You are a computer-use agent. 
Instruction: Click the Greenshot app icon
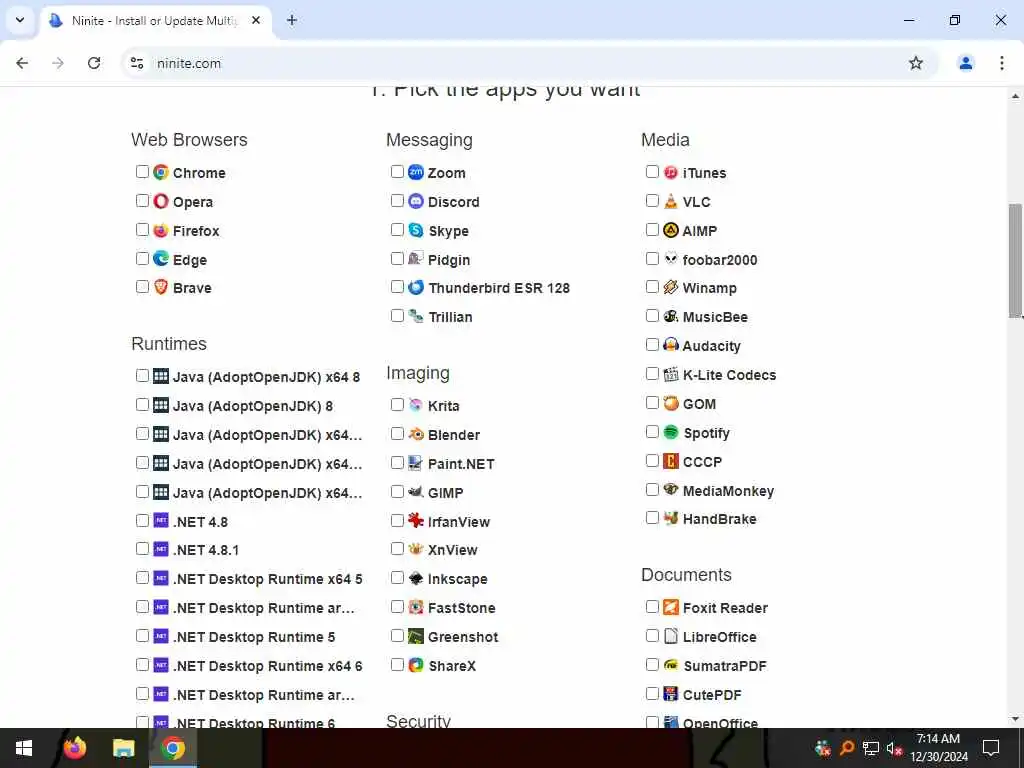[416, 636]
